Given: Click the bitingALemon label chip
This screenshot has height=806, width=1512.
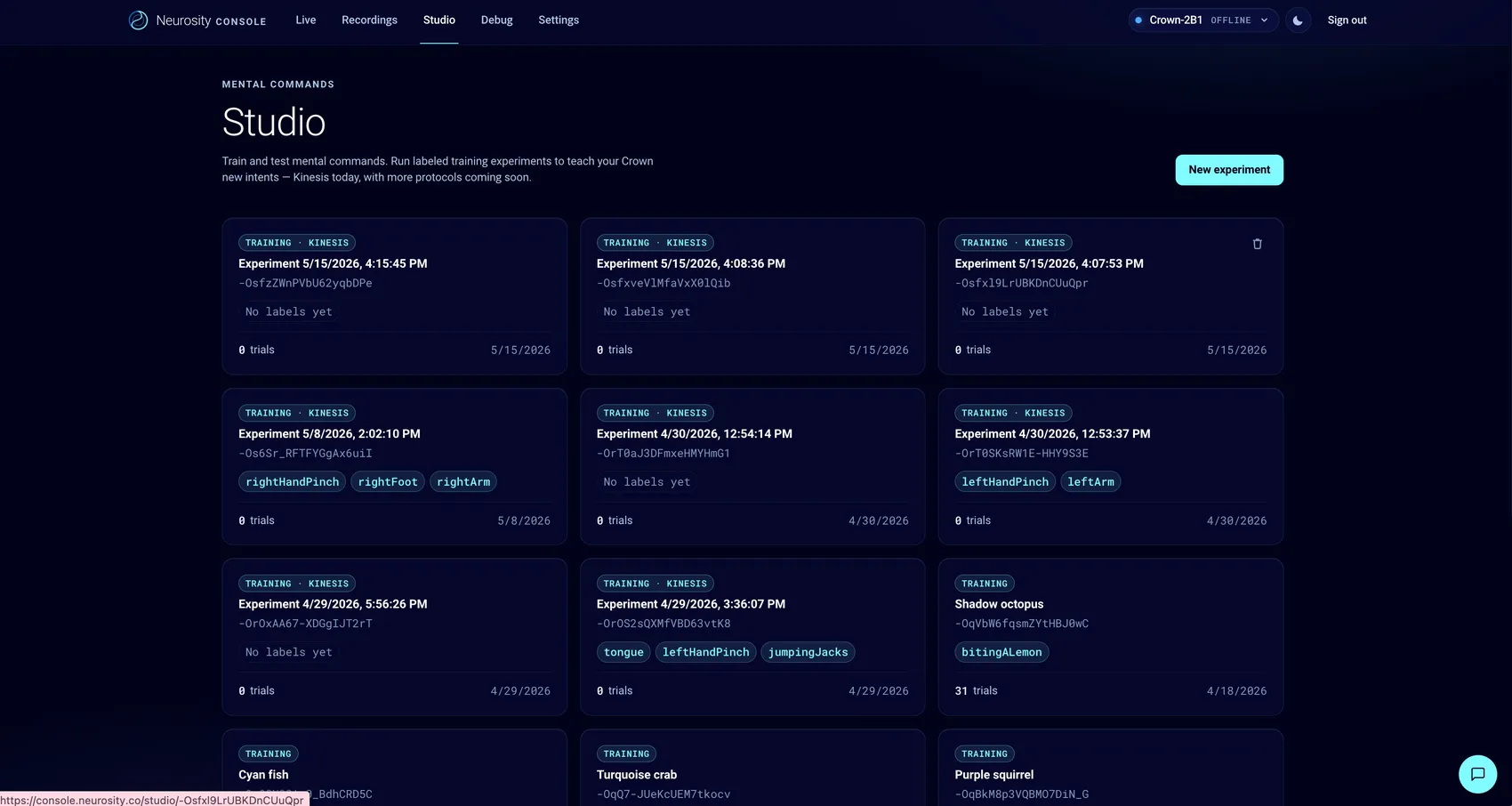Looking at the screenshot, I should 1001,652.
